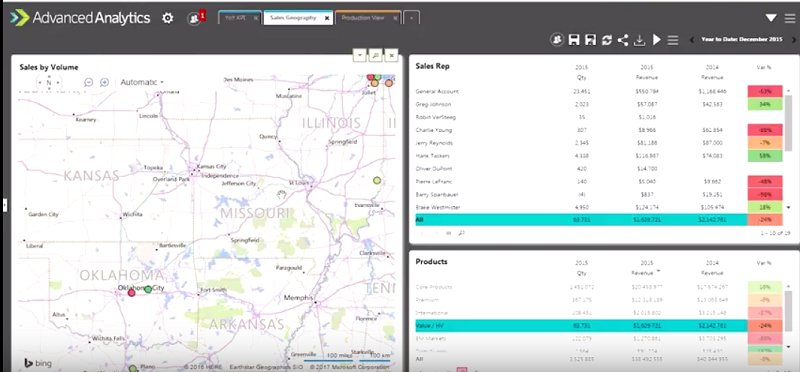The image size is (800, 372).
Task: Click the refresh icon in the top toolbar
Action: (607, 40)
